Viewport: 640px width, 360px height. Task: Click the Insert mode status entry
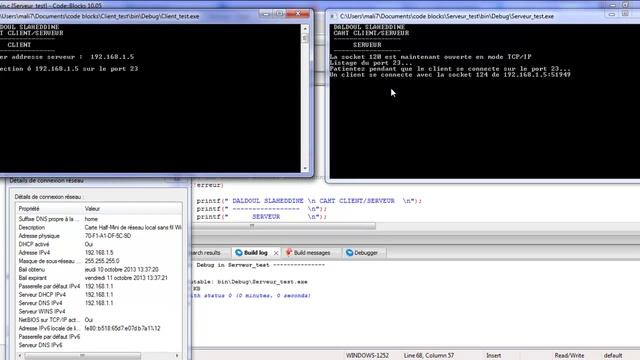pyautogui.click(x=493, y=356)
